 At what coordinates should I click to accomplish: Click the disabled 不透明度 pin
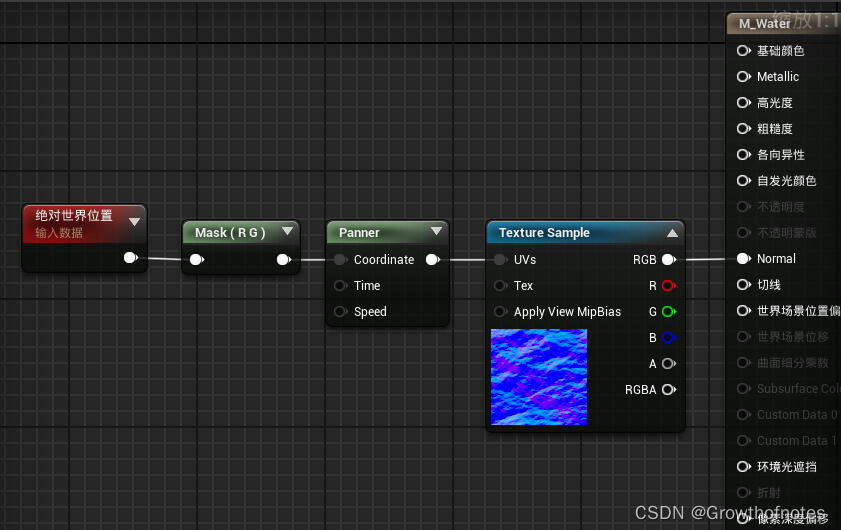click(743, 207)
